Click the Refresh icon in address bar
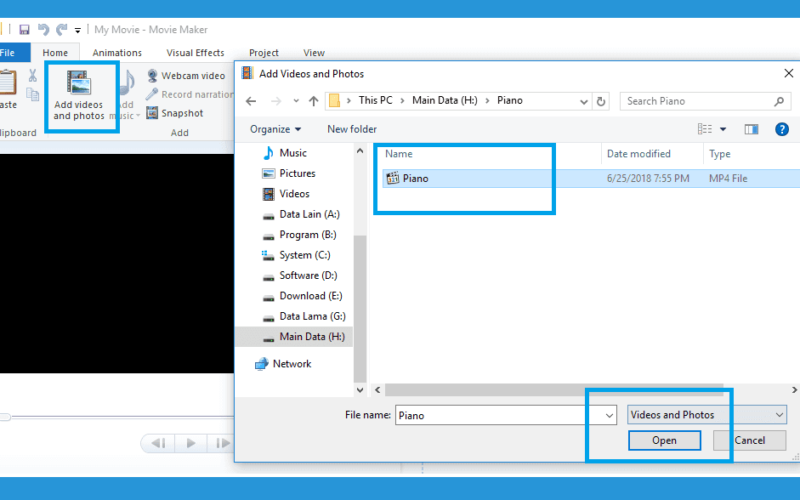The width and height of the screenshot is (800, 500). point(601,102)
